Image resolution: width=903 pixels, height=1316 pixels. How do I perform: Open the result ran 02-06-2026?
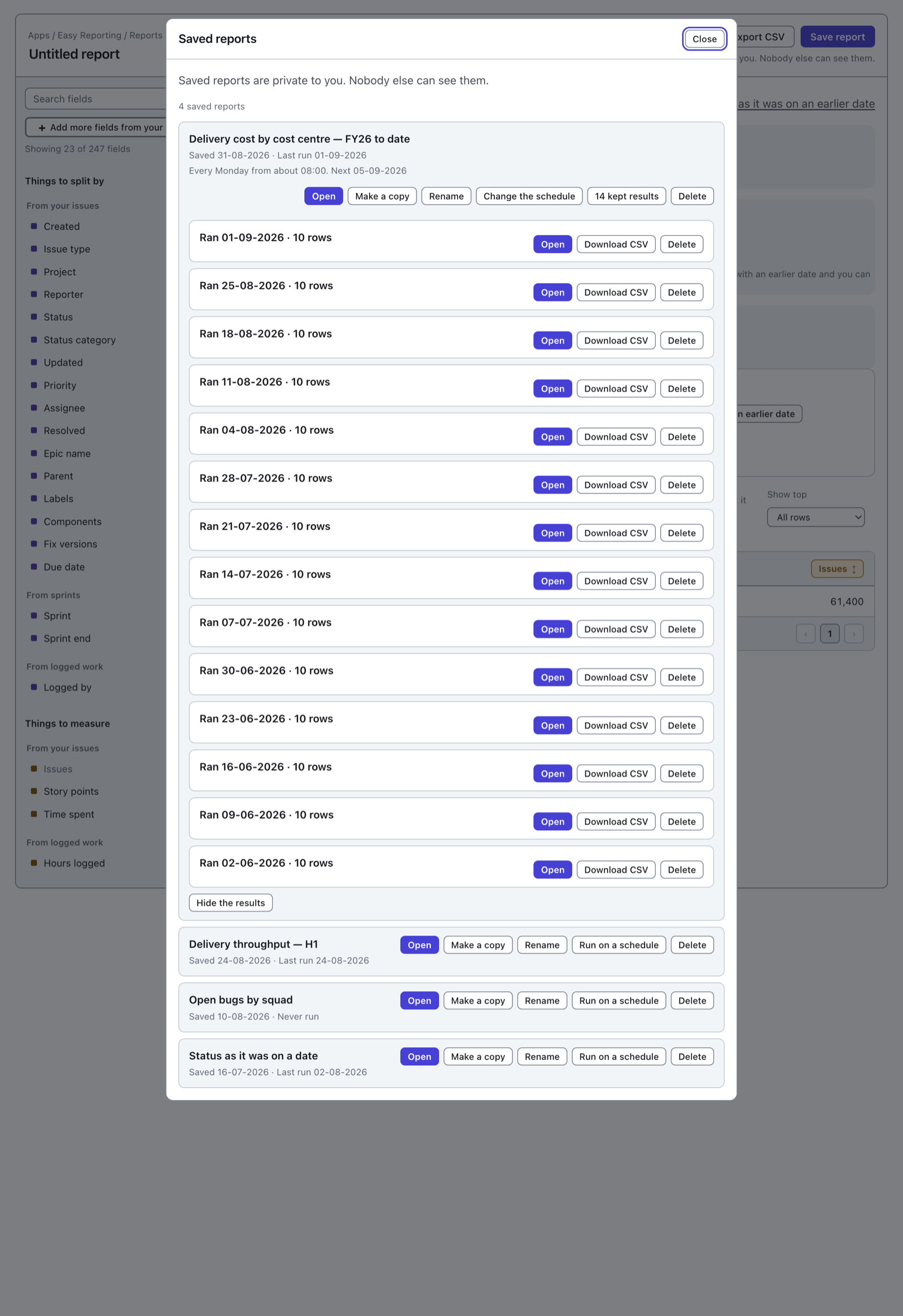click(553, 870)
